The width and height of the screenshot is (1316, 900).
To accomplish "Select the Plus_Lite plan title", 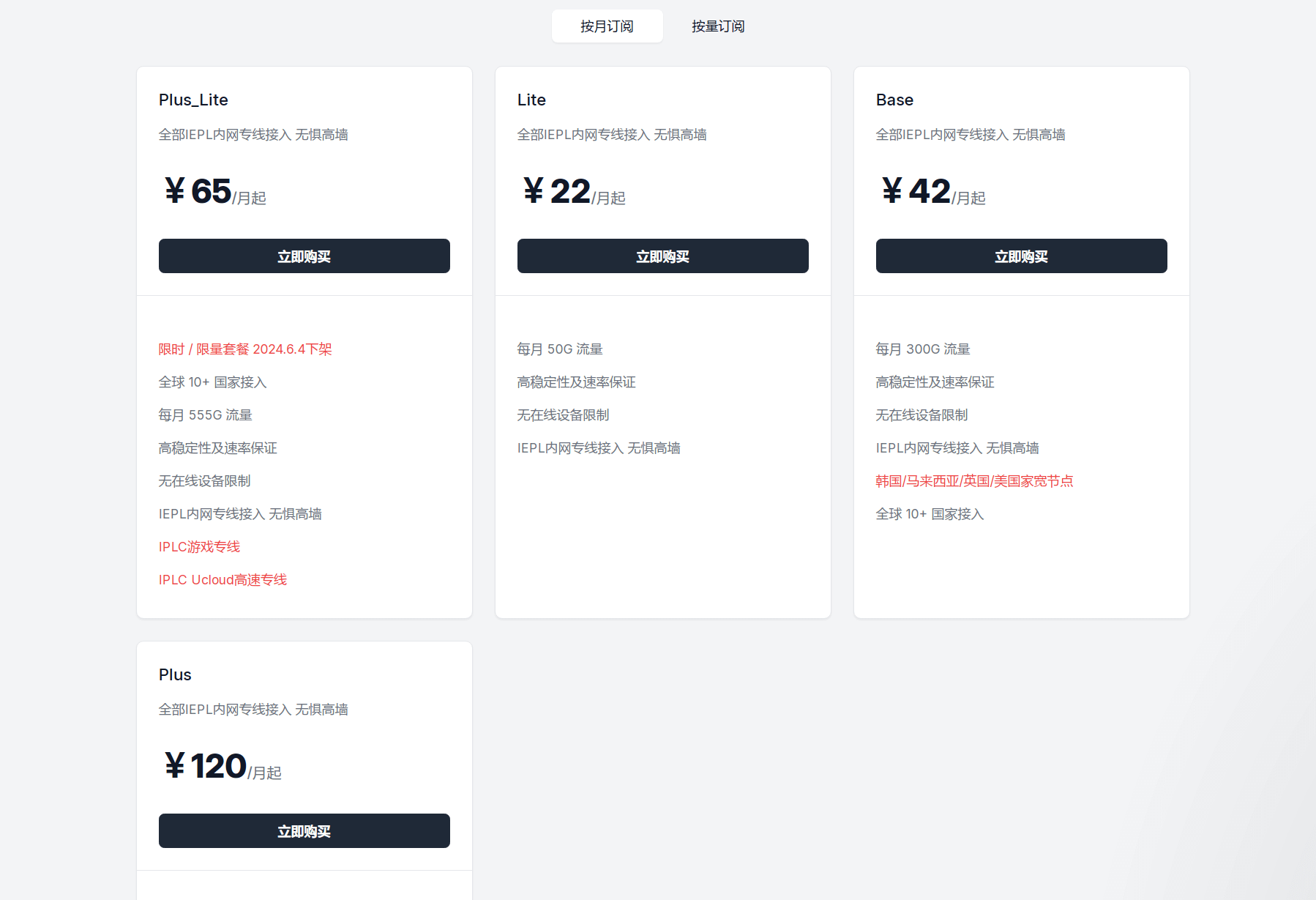I will point(193,100).
